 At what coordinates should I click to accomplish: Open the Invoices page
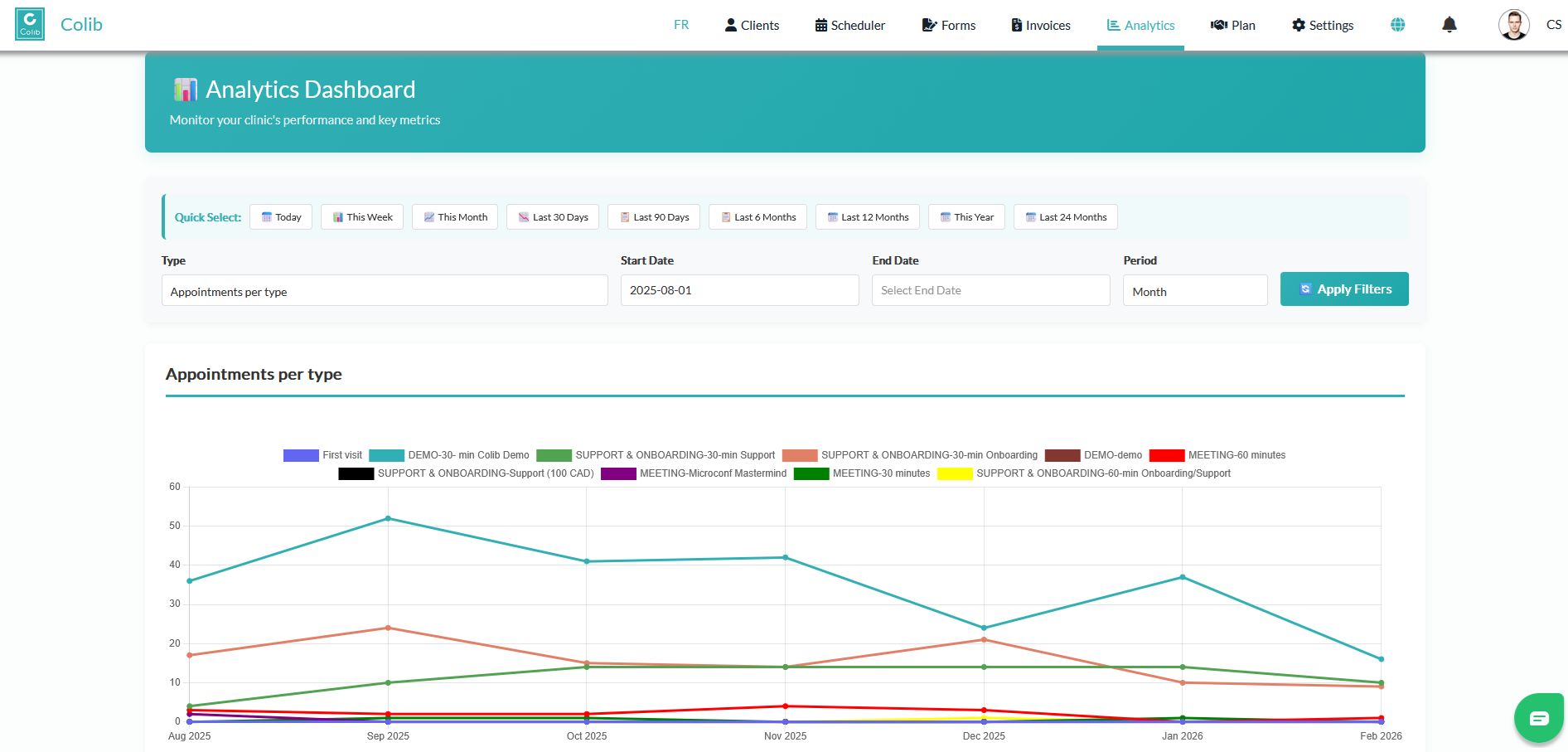(1040, 26)
